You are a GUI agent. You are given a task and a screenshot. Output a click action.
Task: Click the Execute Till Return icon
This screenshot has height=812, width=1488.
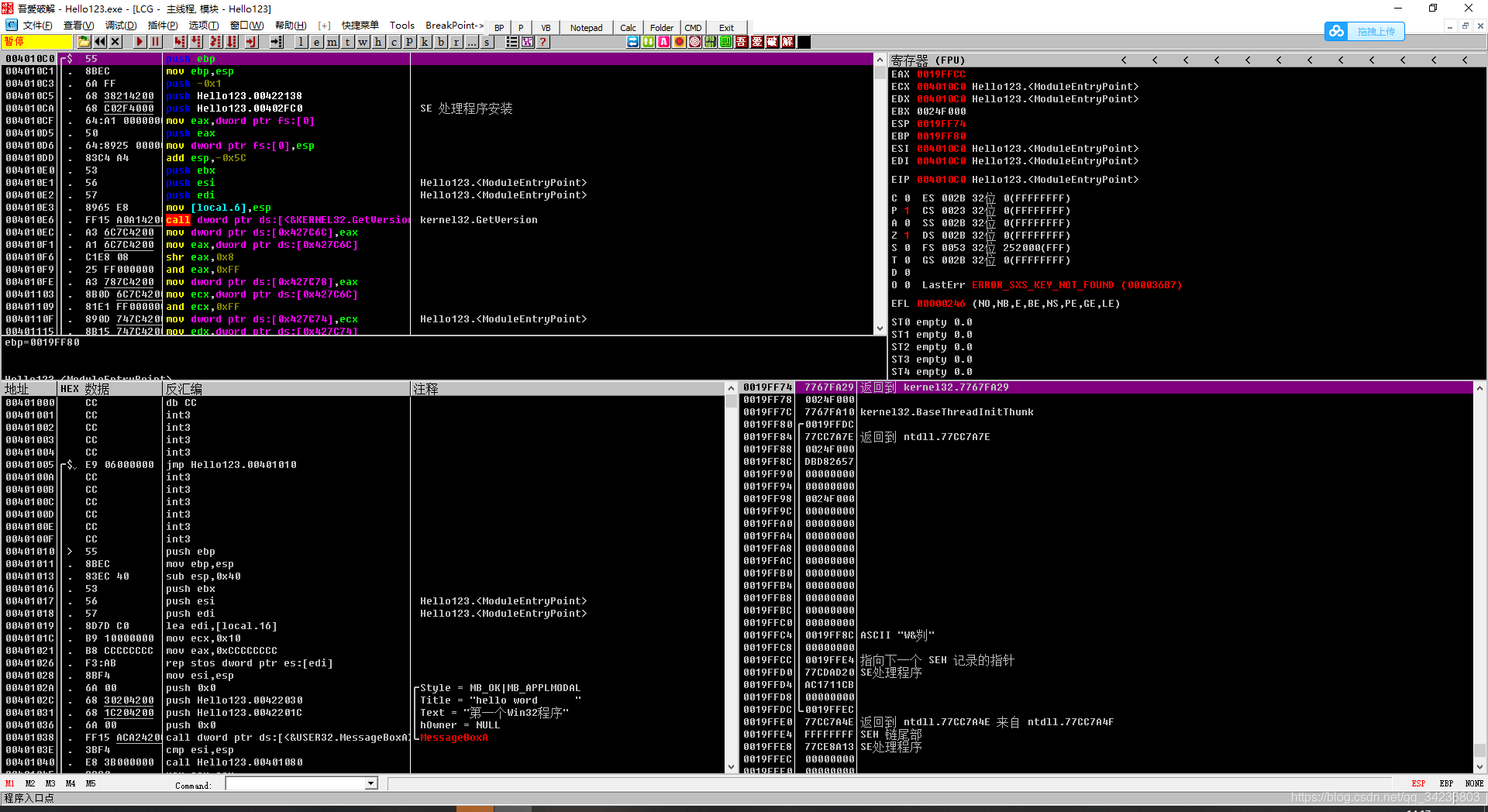251,42
